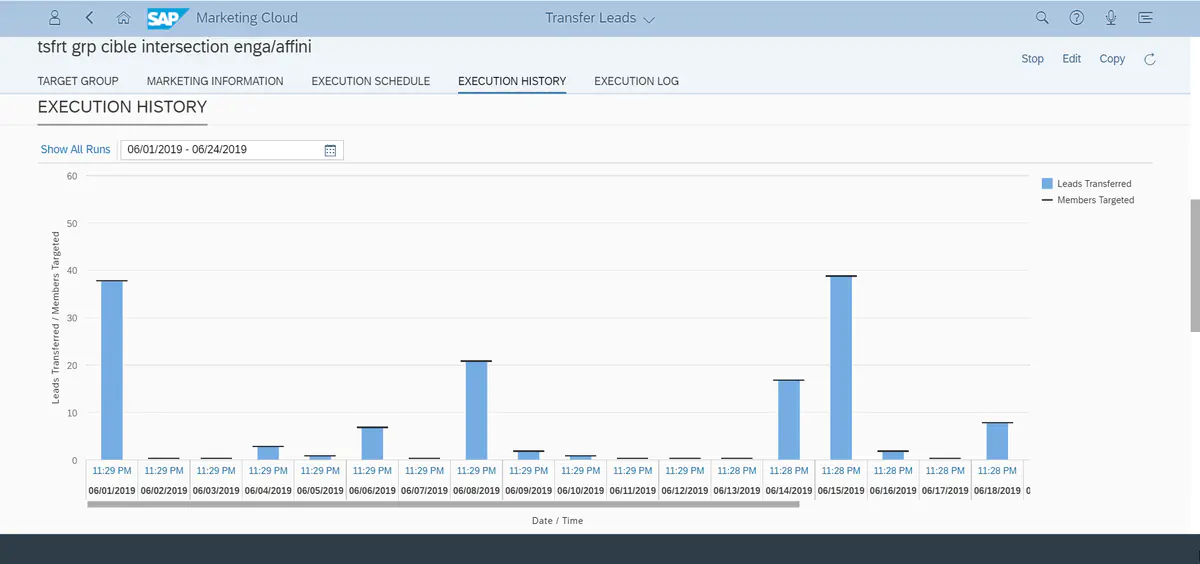This screenshot has height=564, width=1200.
Task: Click the Edit button
Action: 1071,59
